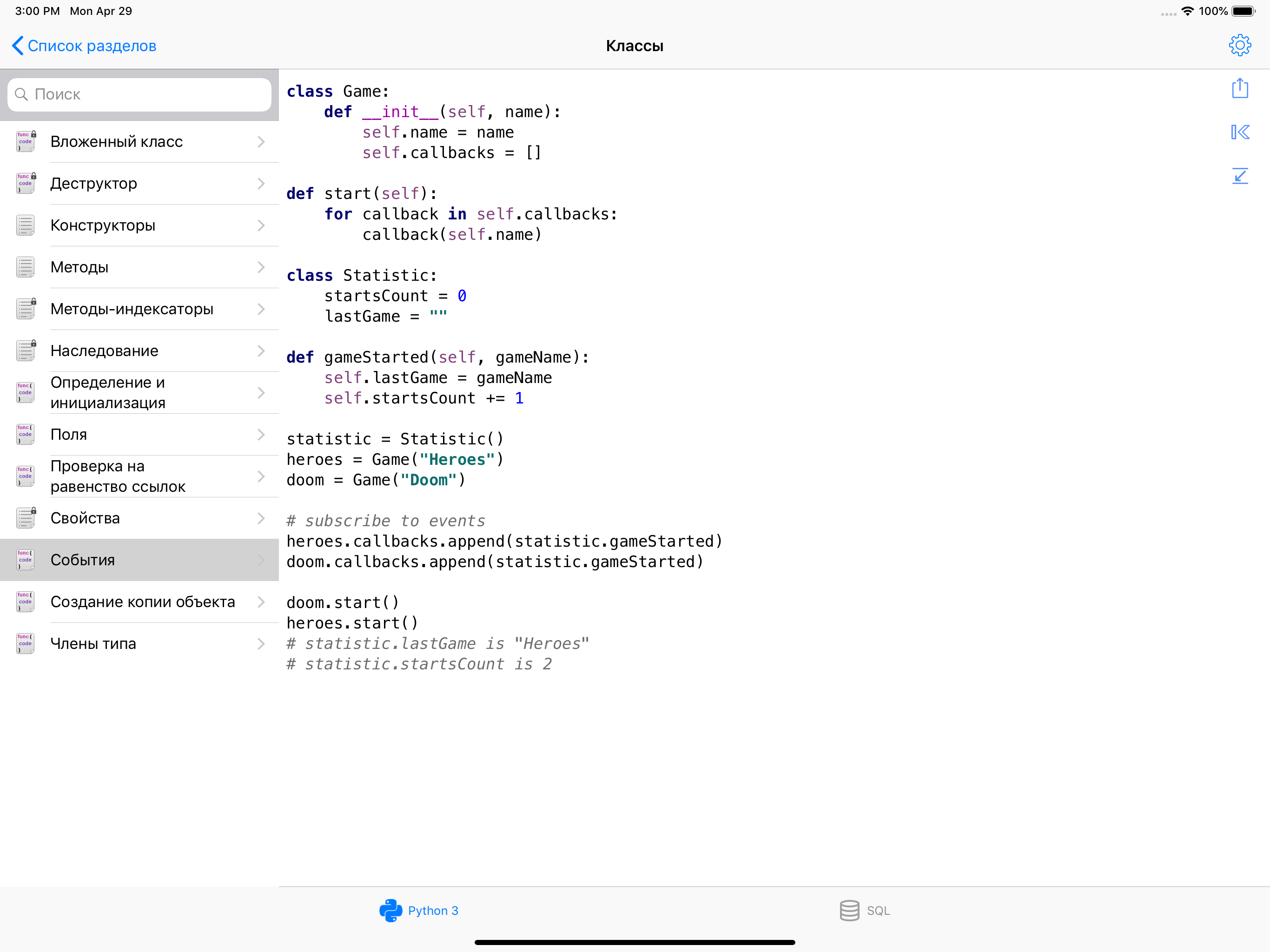Expand the Вложенный класс chevron

[x=261, y=142]
